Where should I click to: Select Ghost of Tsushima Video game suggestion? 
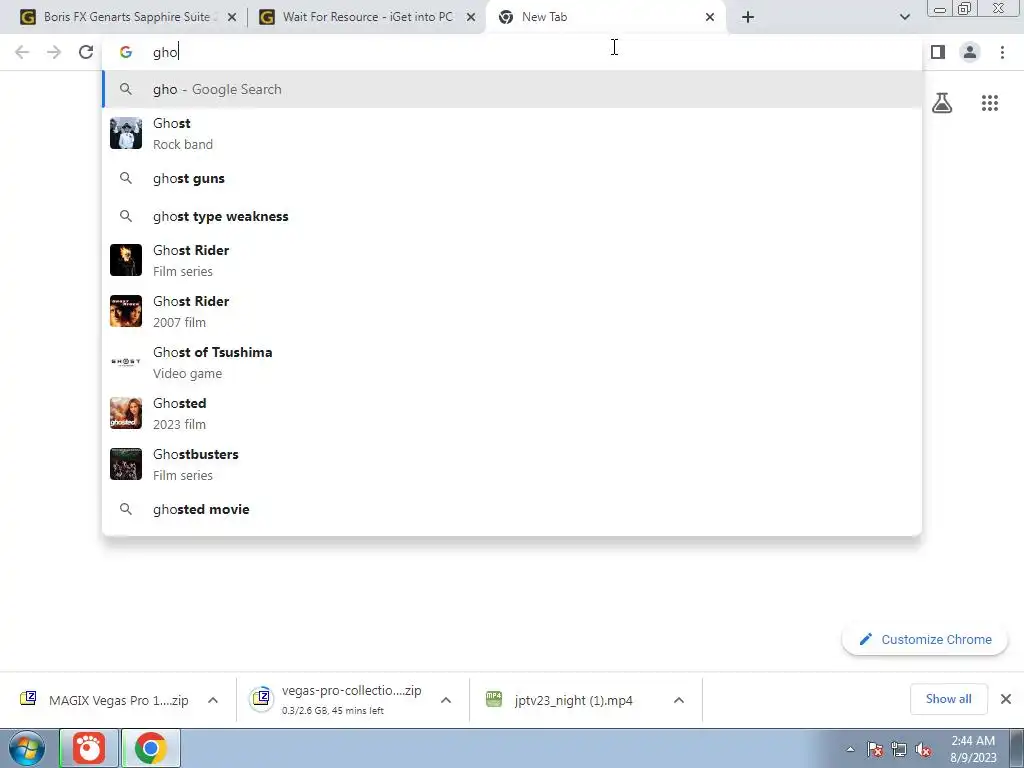(x=512, y=362)
